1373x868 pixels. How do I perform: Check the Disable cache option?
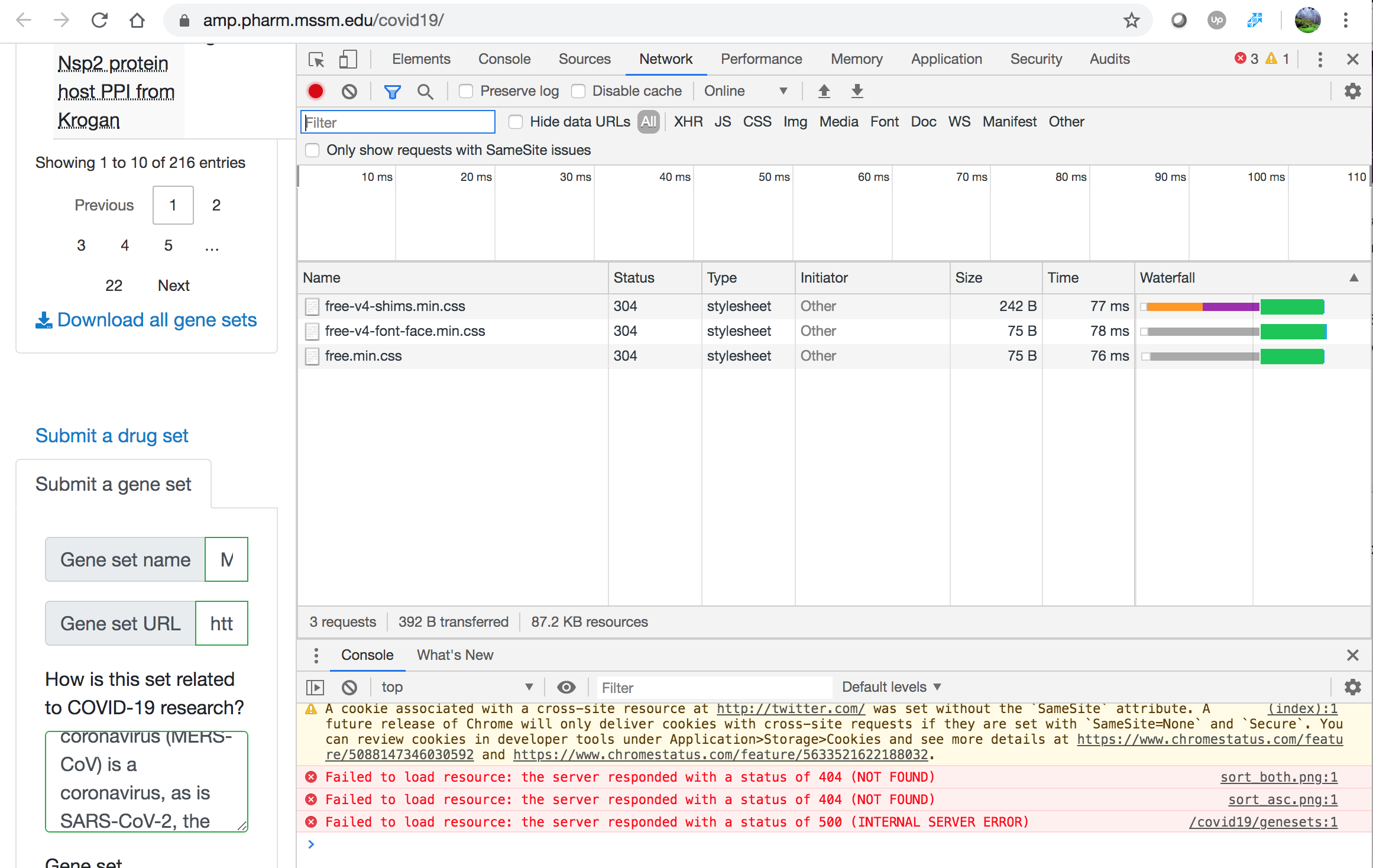coord(578,91)
